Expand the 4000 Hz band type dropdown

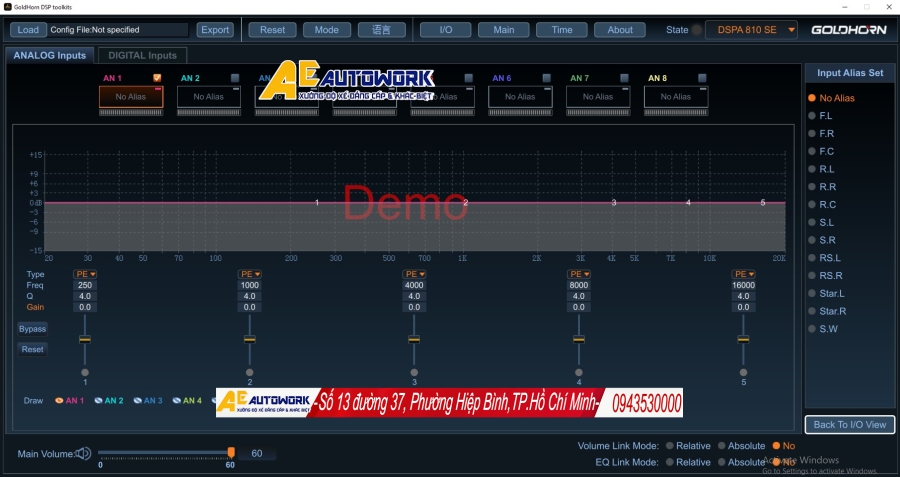pyautogui.click(x=414, y=274)
